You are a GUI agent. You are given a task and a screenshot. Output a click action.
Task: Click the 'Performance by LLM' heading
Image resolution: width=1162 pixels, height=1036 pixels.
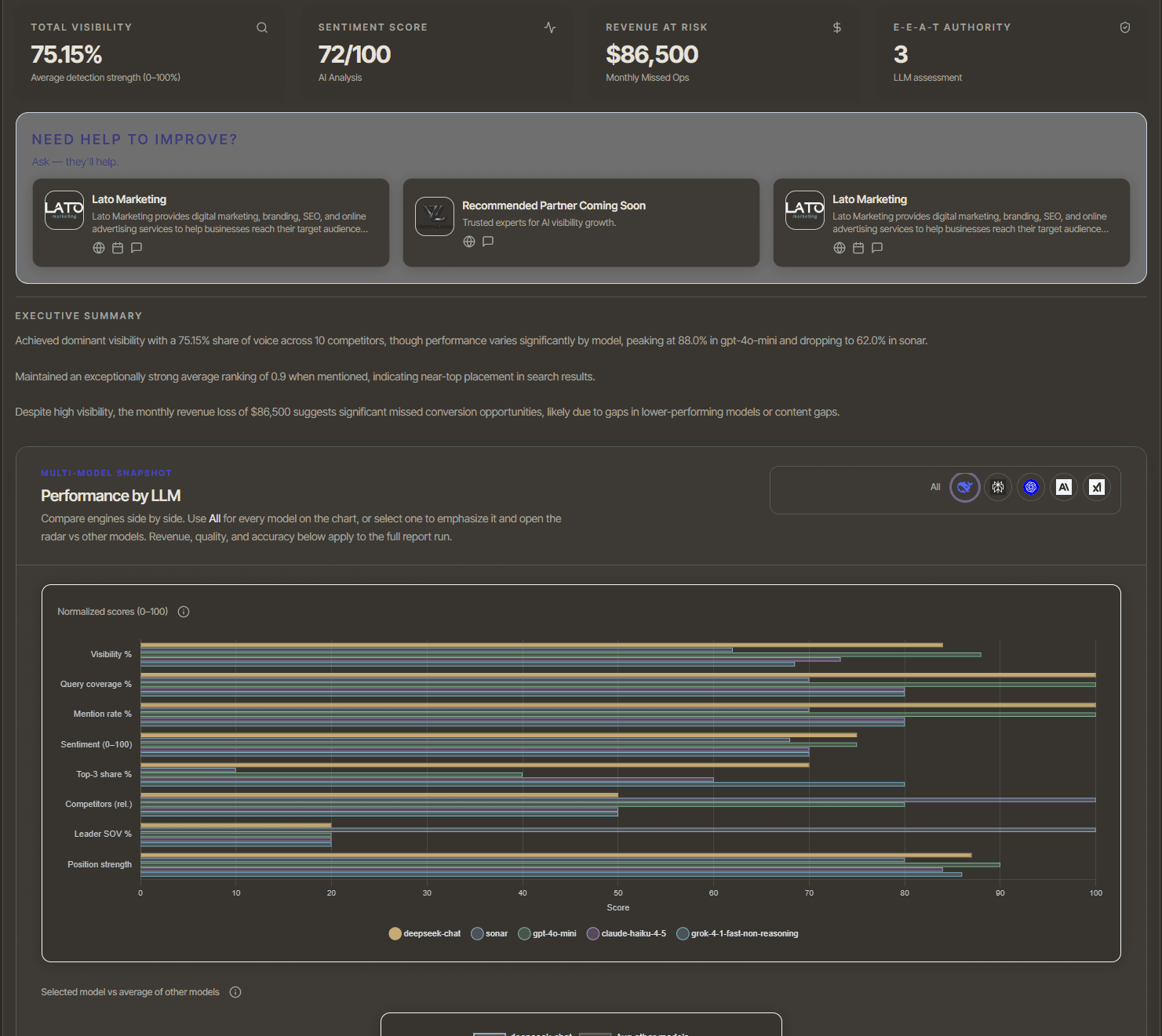(x=111, y=496)
